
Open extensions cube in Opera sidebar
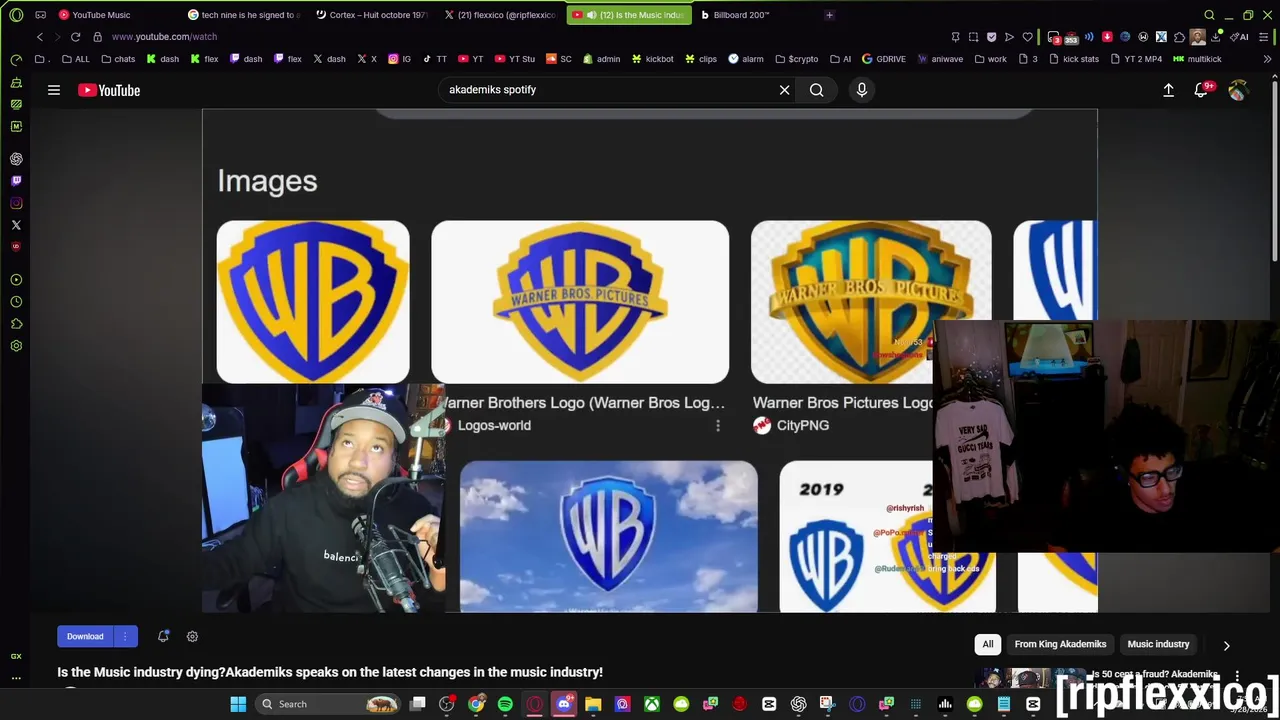click(16, 324)
